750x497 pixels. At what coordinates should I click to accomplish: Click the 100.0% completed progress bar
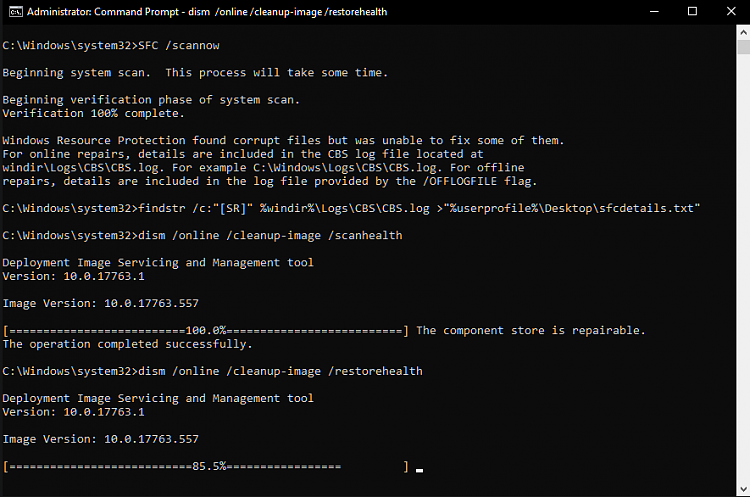[x=206, y=331]
